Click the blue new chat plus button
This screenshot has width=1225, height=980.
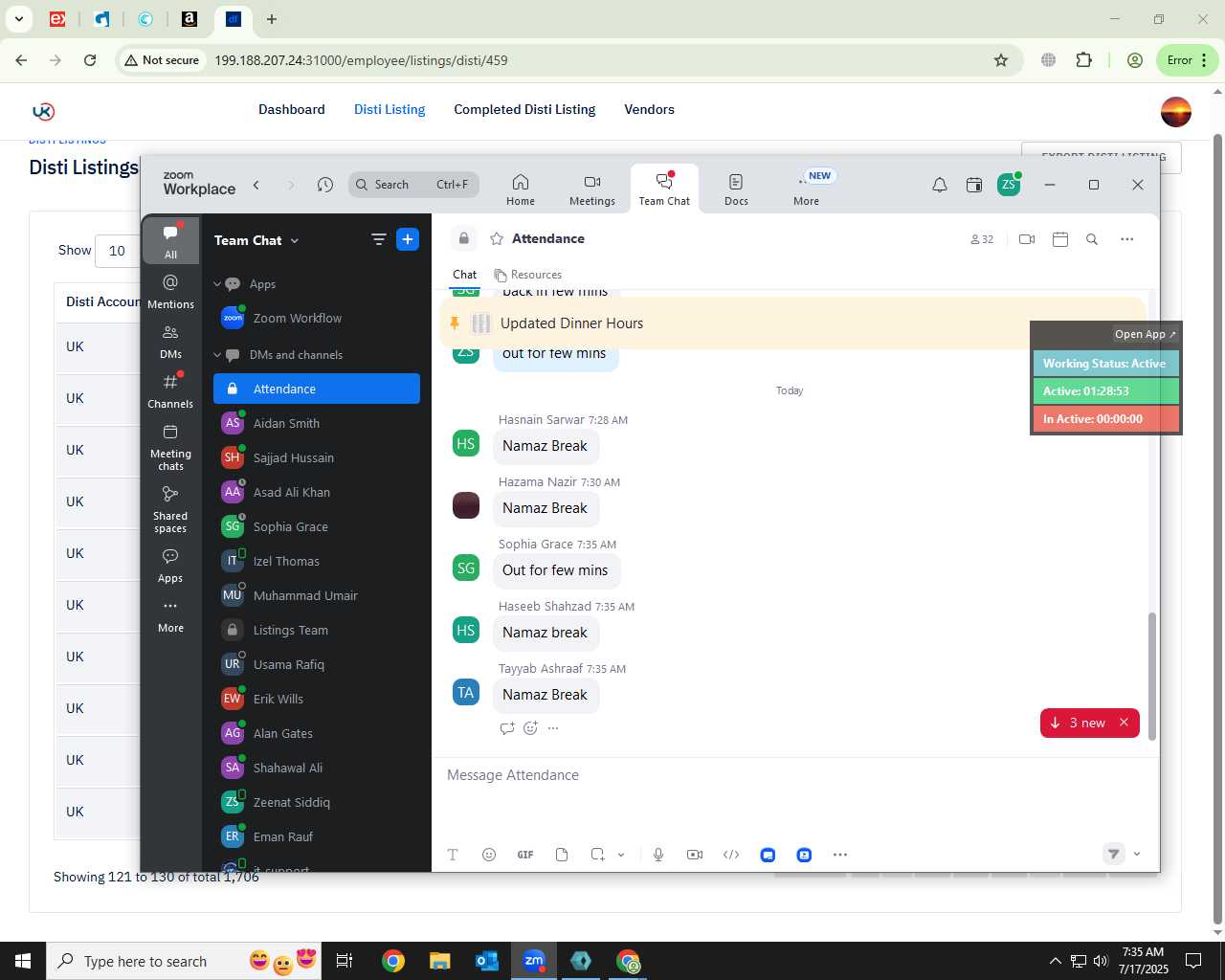pyautogui.click(x=408, y=239)
